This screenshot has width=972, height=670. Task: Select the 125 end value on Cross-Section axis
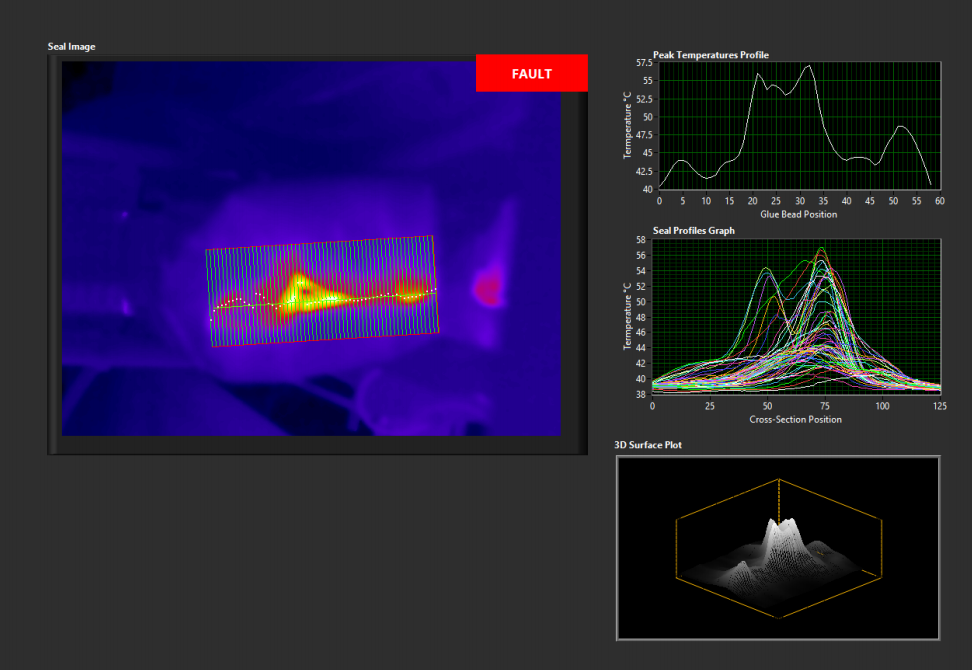[x=939, y=406]
